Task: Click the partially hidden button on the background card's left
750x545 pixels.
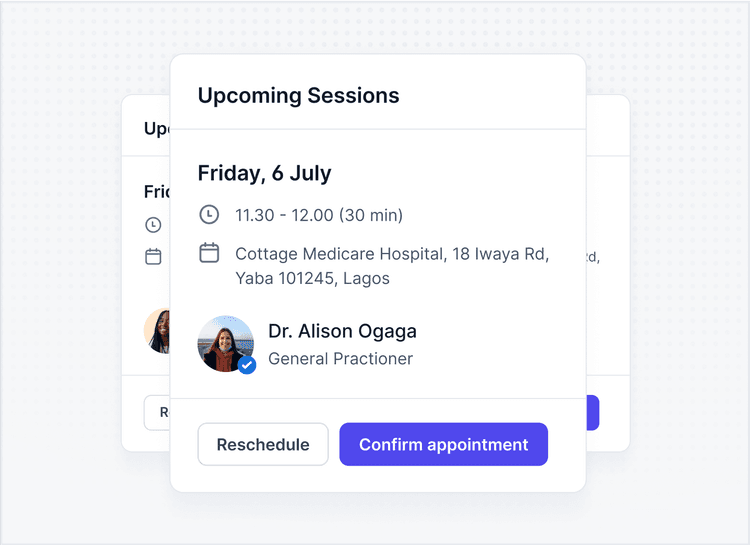Action: pyautogui.click(x=158, y=412)
